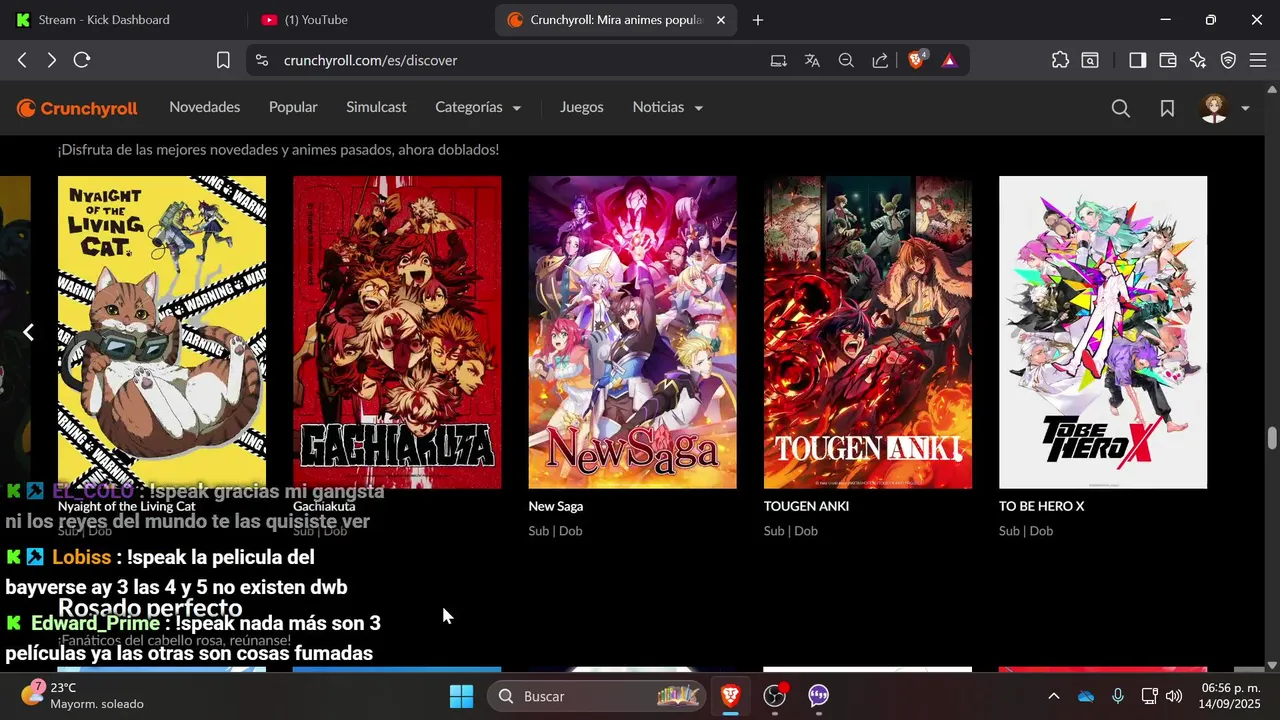Click the page vertical scrollbar thumb

[1272, 438]
